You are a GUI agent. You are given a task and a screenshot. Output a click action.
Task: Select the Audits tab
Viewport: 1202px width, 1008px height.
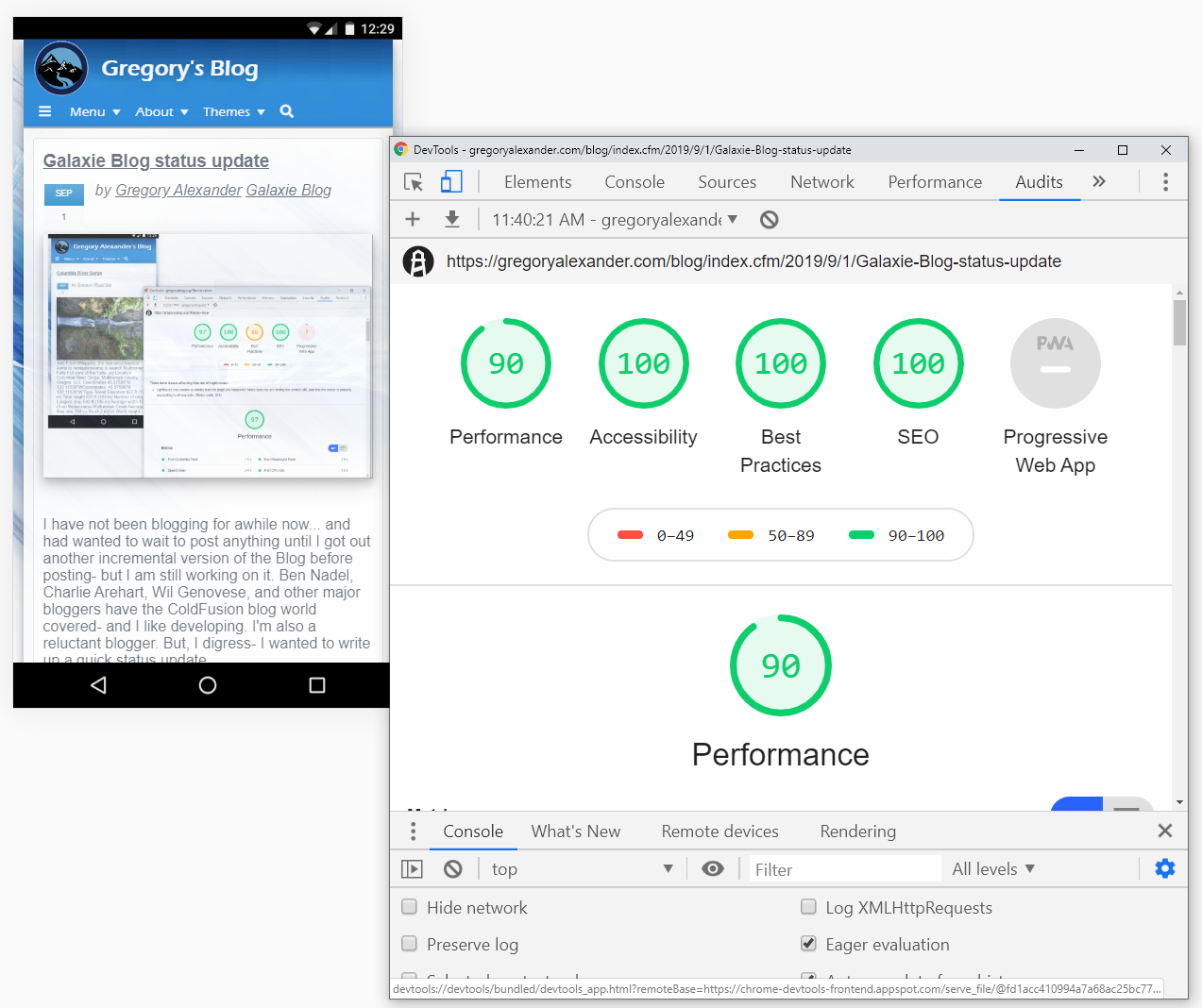1039,182
